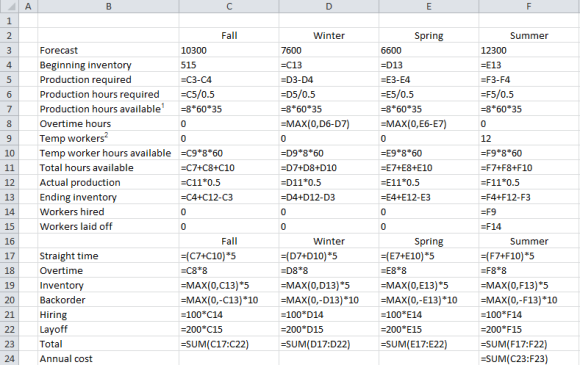Select Fall beginning inventory 515
This screenshot has height=365, width=580.
[x=229, y=65]
